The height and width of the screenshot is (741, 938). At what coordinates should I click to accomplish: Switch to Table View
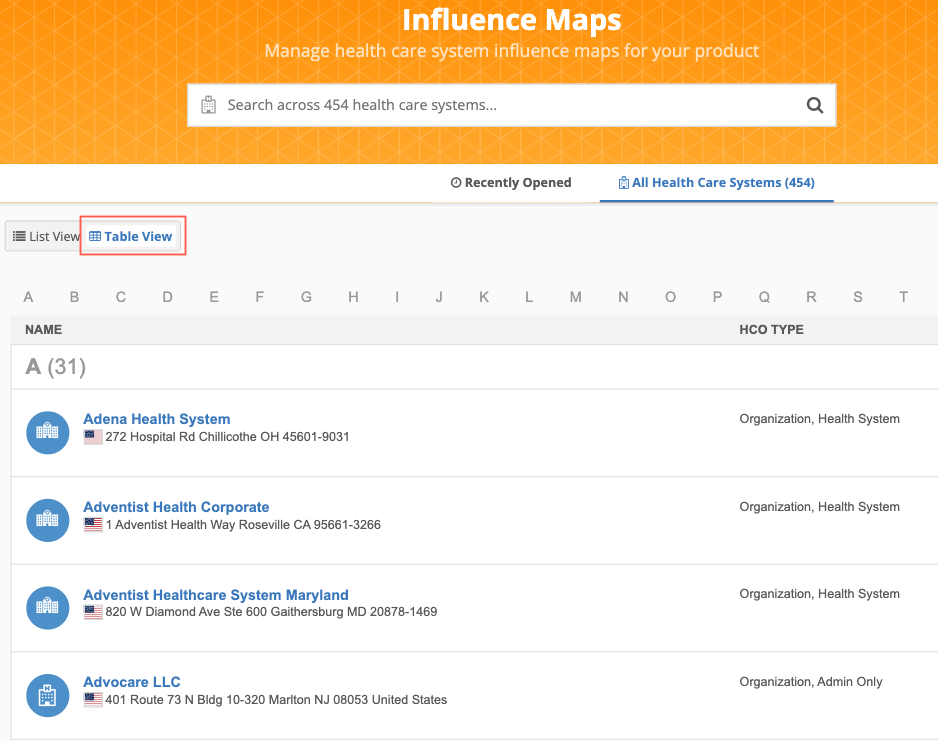click(131, 236)
